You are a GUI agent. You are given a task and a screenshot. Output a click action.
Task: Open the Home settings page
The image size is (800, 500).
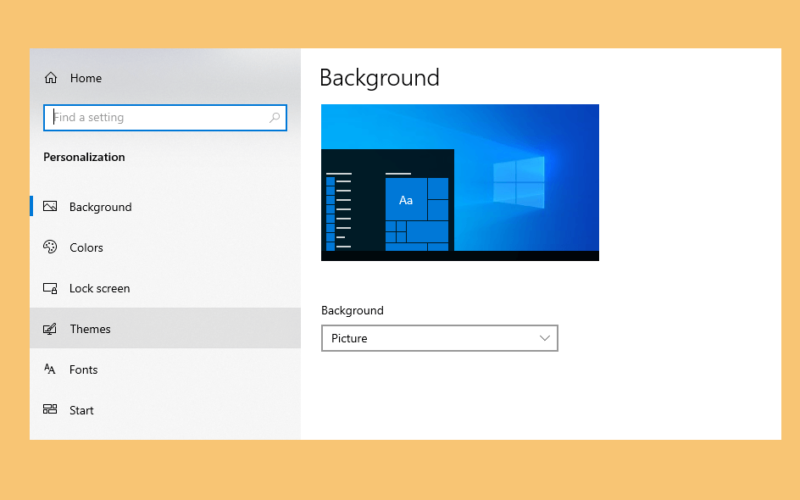[86, 78]
